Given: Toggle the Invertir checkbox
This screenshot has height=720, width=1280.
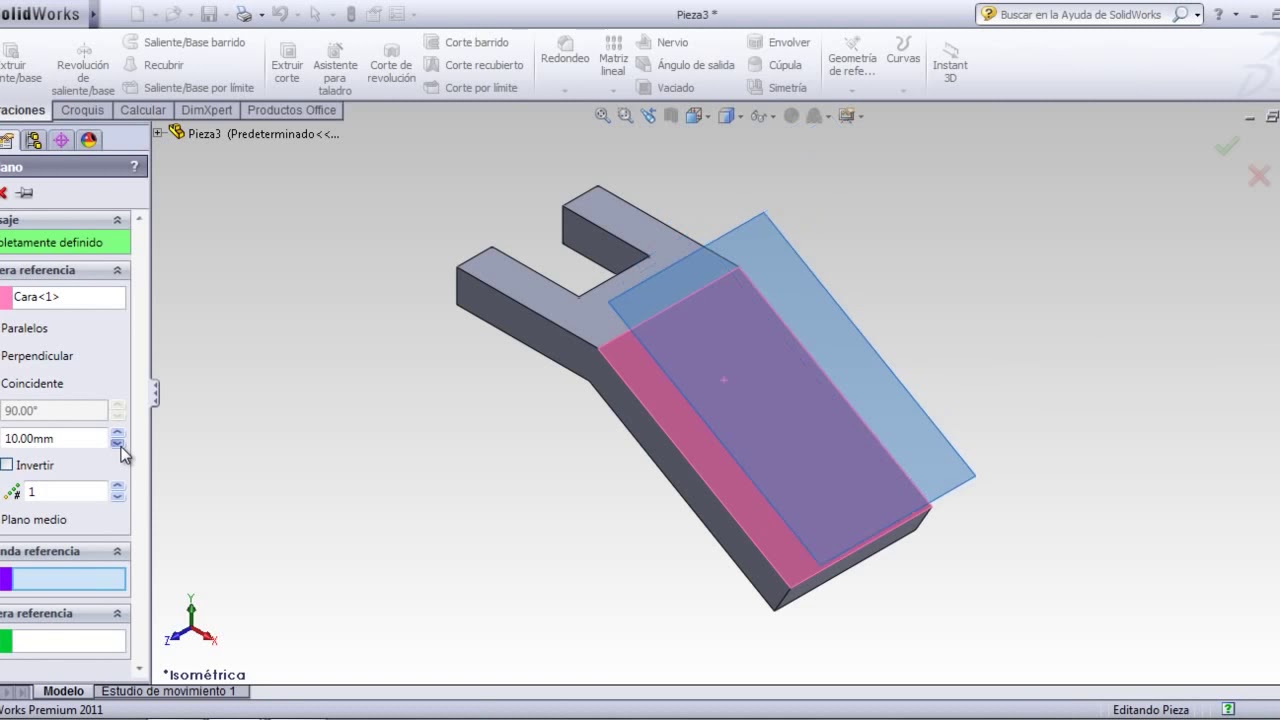Looking at the screenshot, I should pyautogui.click(x=7, y=465).
